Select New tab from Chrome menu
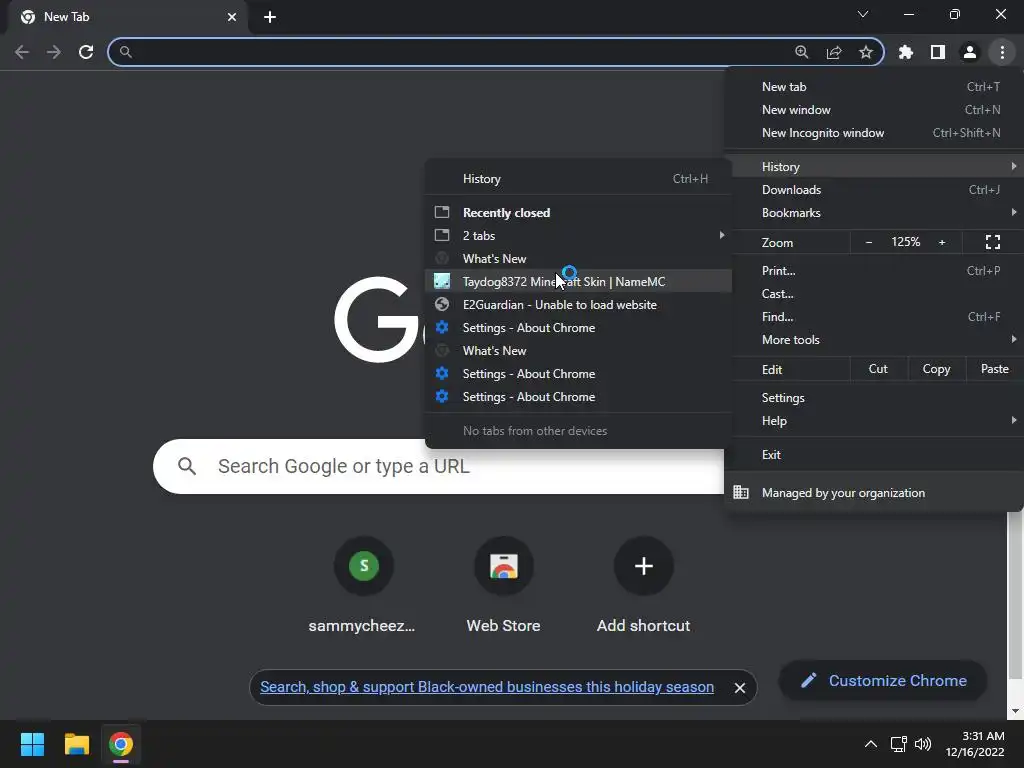This screenshot has width=1024, height=768. pos(874,87)
